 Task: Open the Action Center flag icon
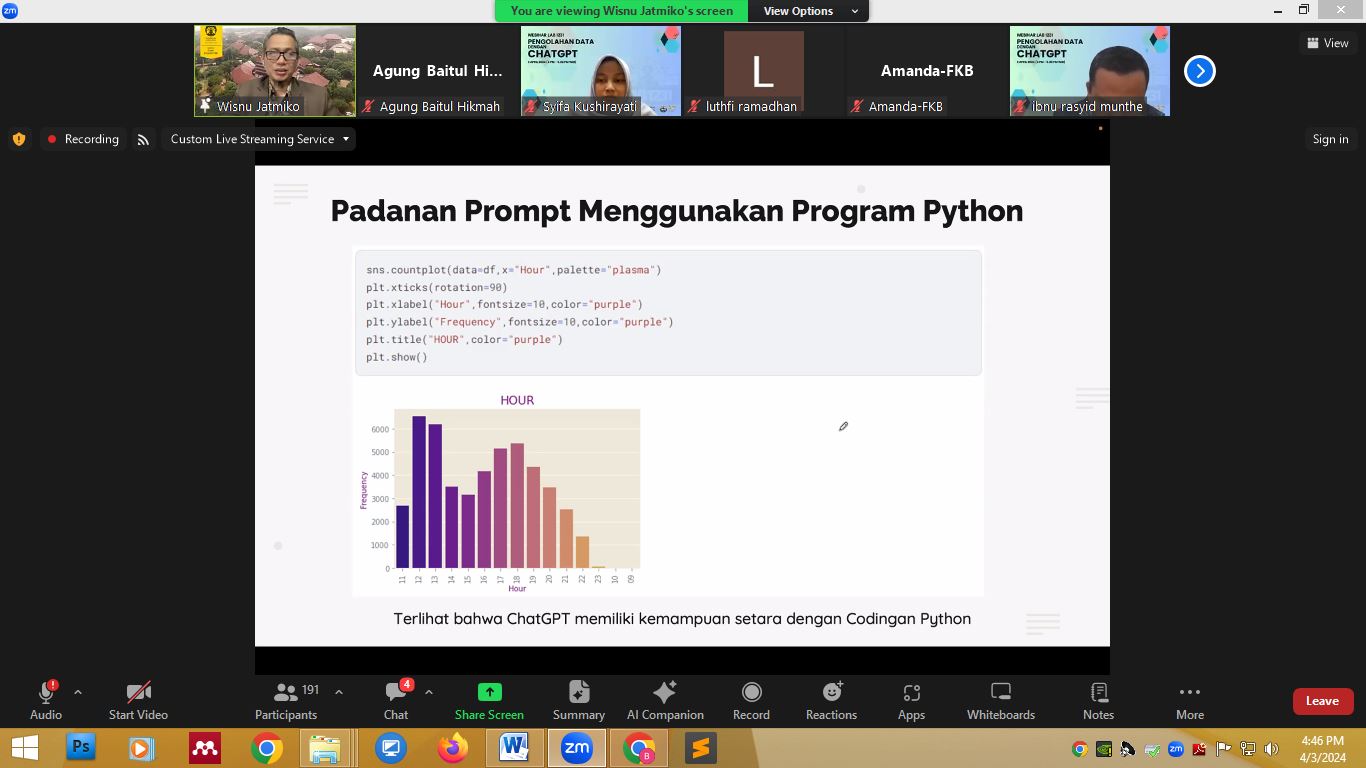tap(1224, 749)
